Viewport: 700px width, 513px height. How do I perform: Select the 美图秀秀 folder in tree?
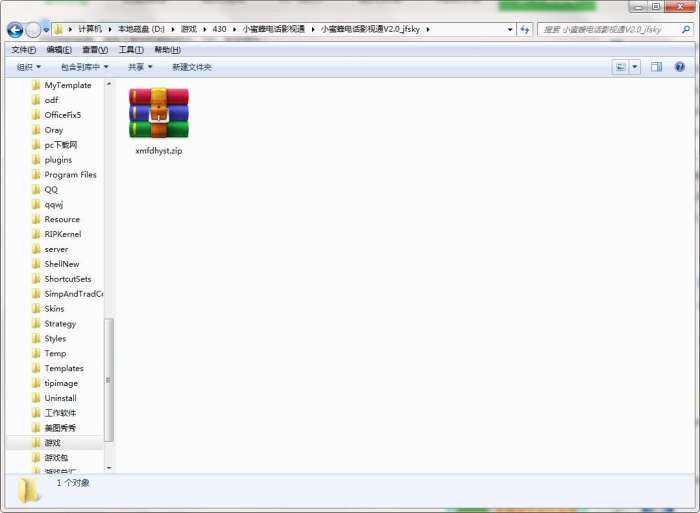pos(54,428)
